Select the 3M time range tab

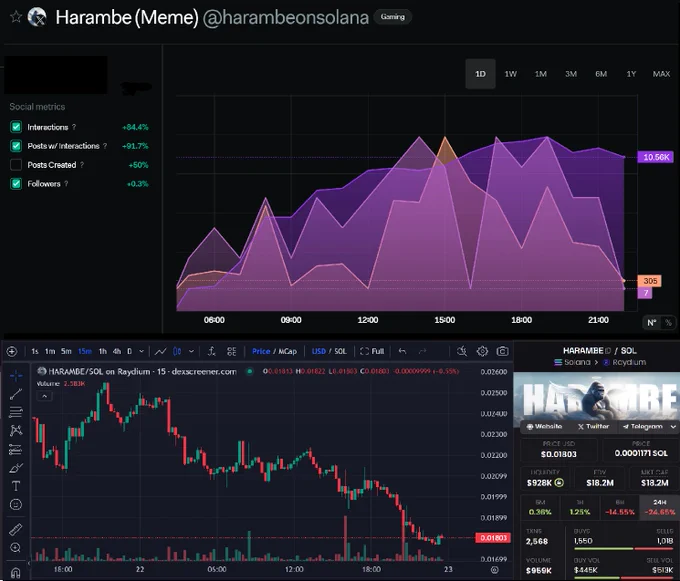(571, 74)
